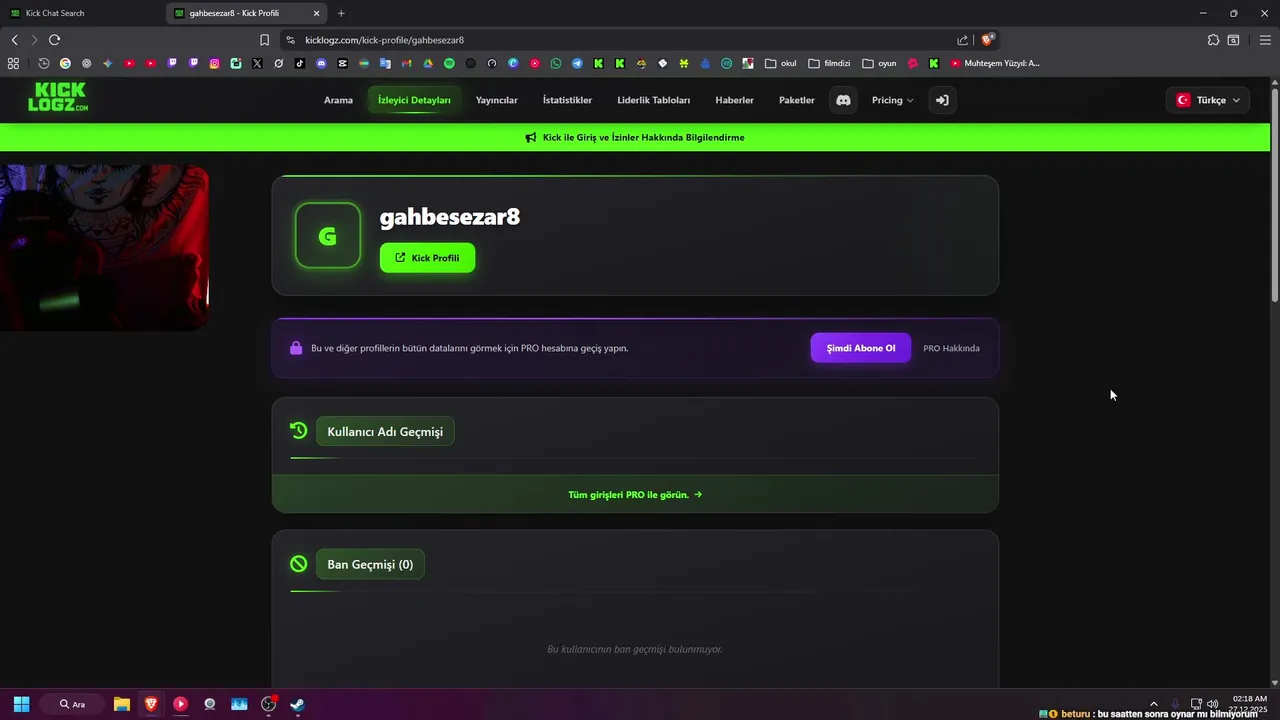Open the Gmail bookmark icon
The height and width of the screenshot is (720, 1280).
[406, 63]
